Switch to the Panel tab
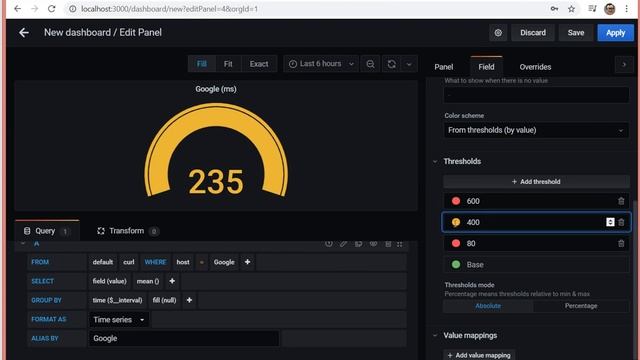 [444, 67]
